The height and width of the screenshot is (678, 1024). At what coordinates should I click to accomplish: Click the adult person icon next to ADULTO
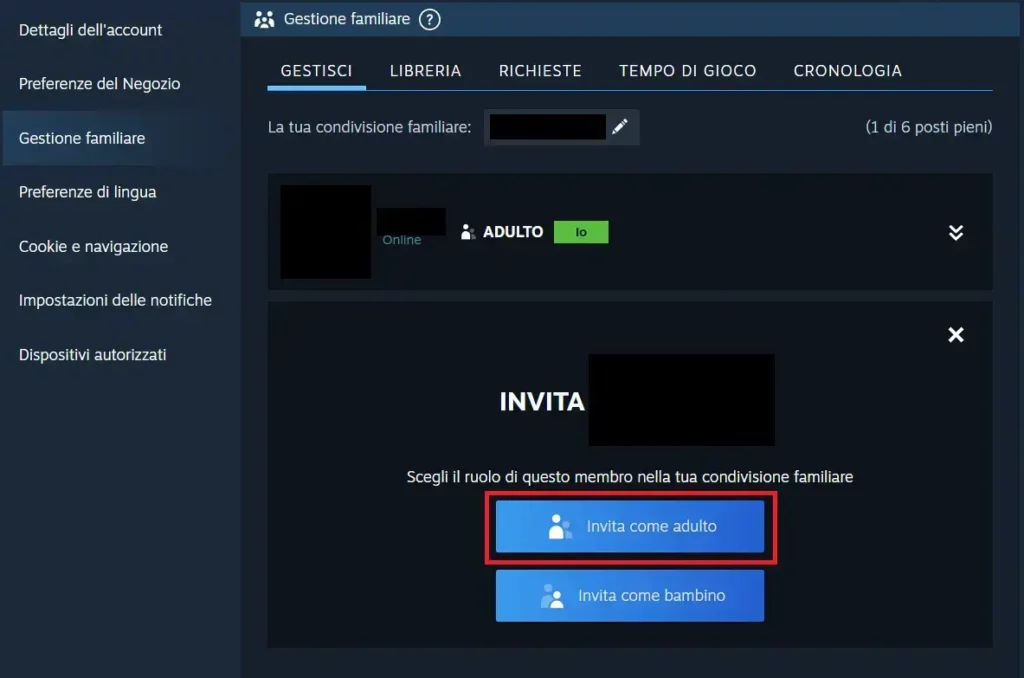pyautogui.click(x=466, y=231)
